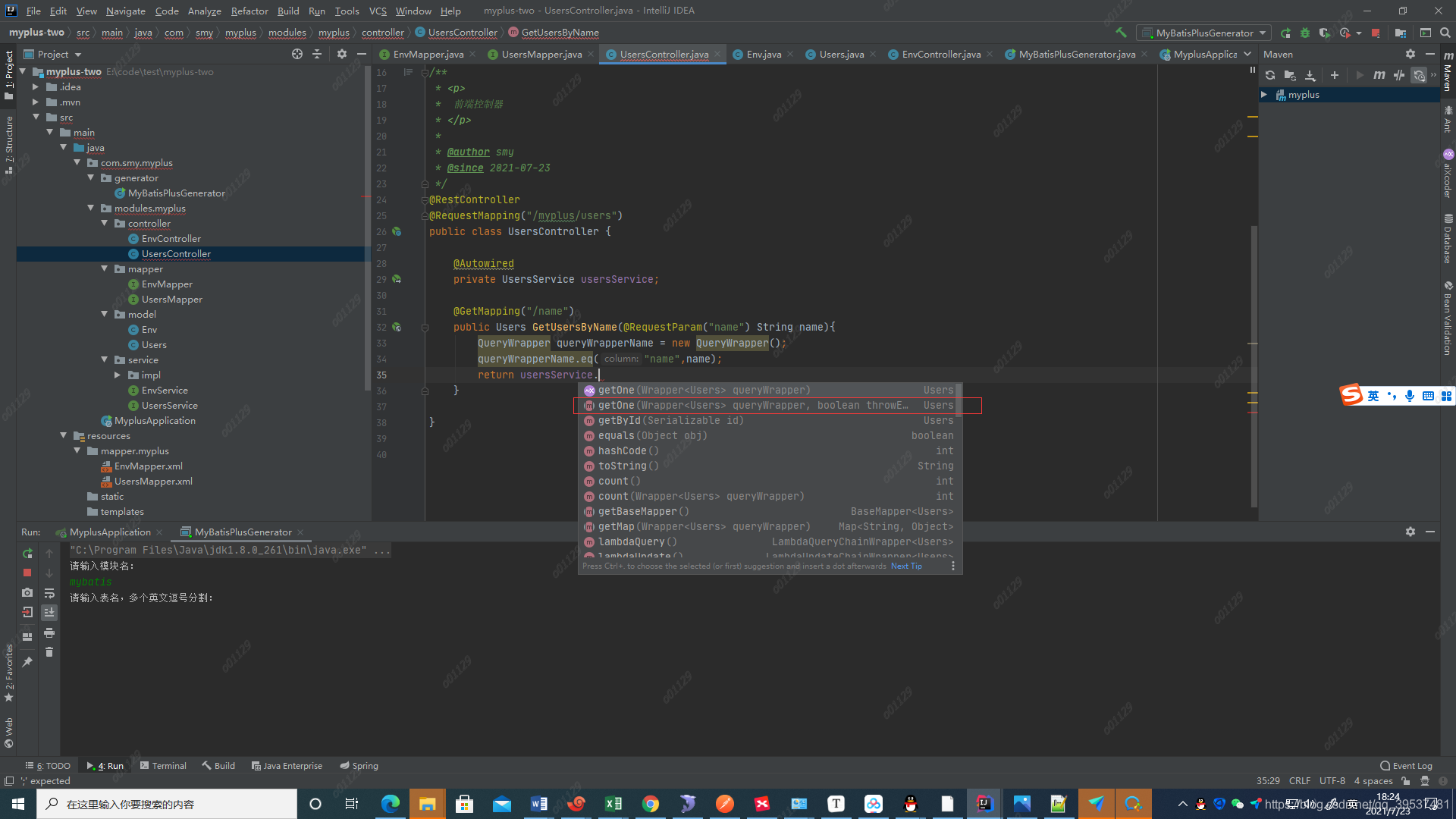Open the Terminal tool window button

[163, 766]
